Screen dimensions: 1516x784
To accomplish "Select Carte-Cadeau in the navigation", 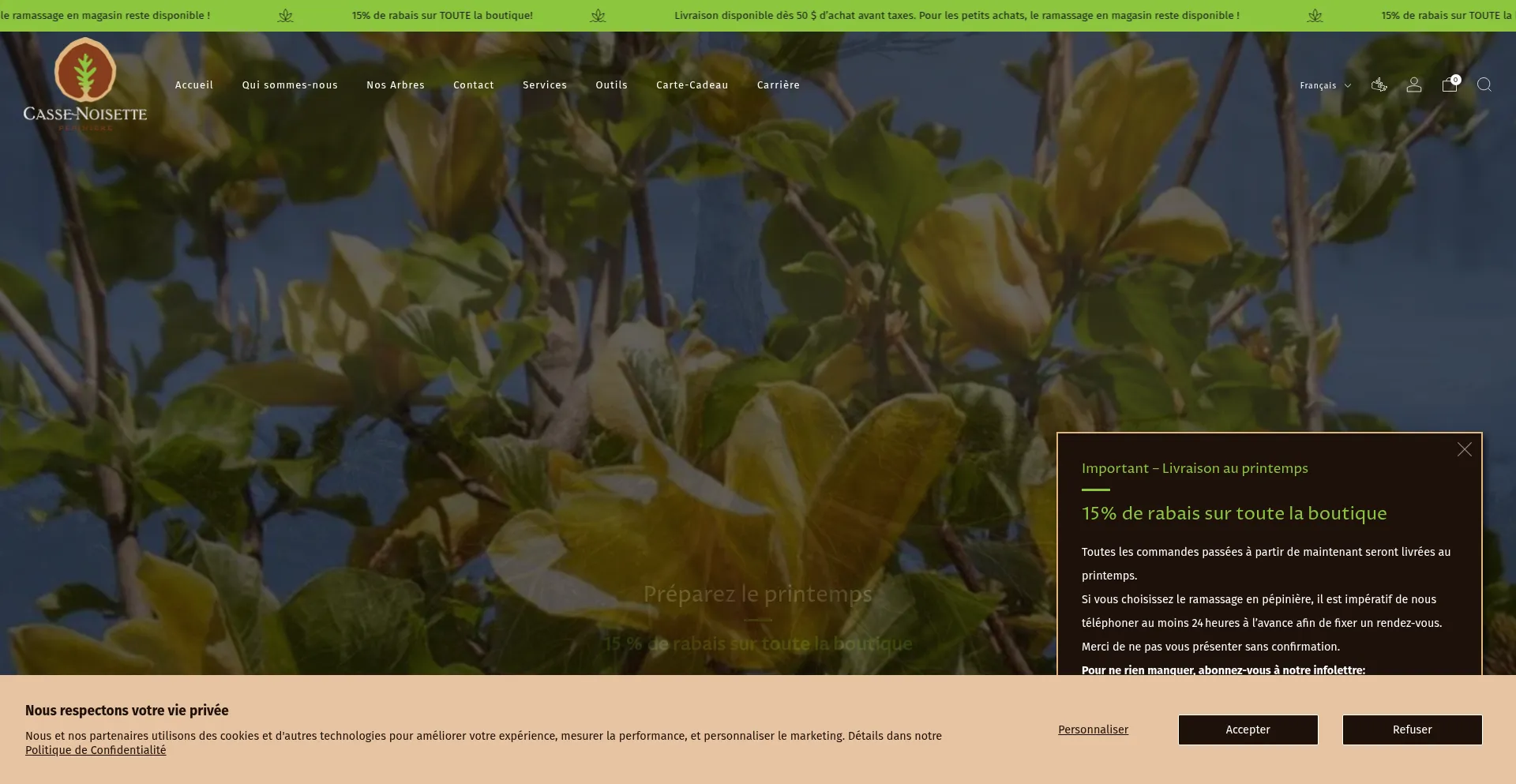I will click(692, 84).
